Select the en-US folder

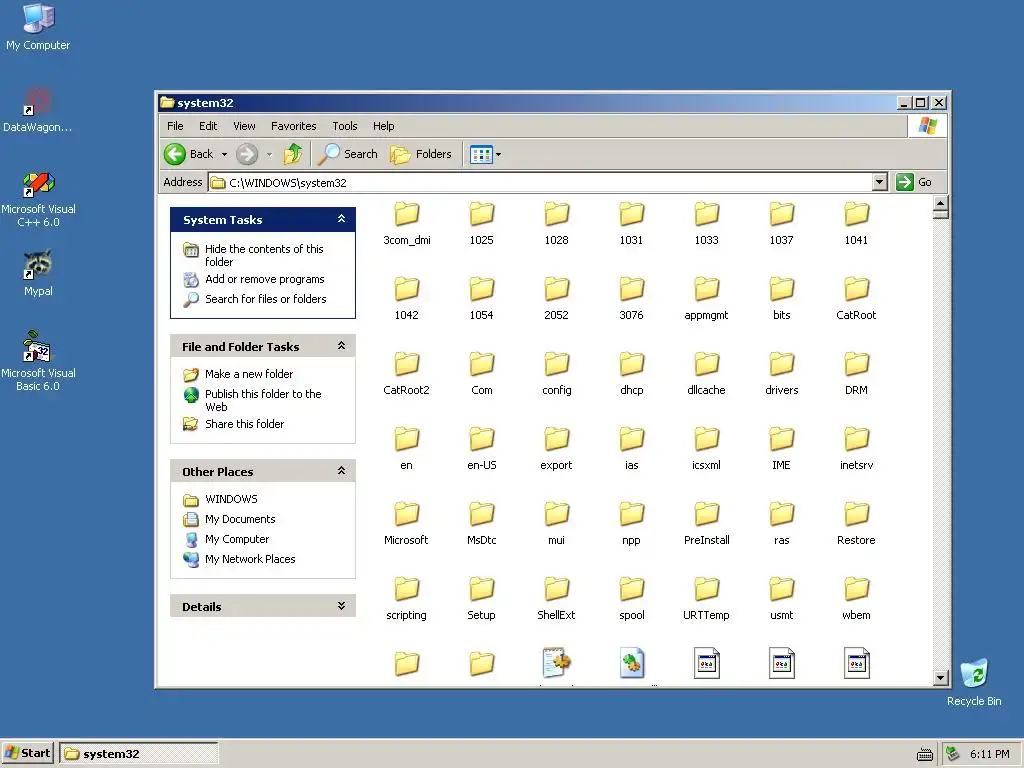pyautogui.click(x=481, y=449)
